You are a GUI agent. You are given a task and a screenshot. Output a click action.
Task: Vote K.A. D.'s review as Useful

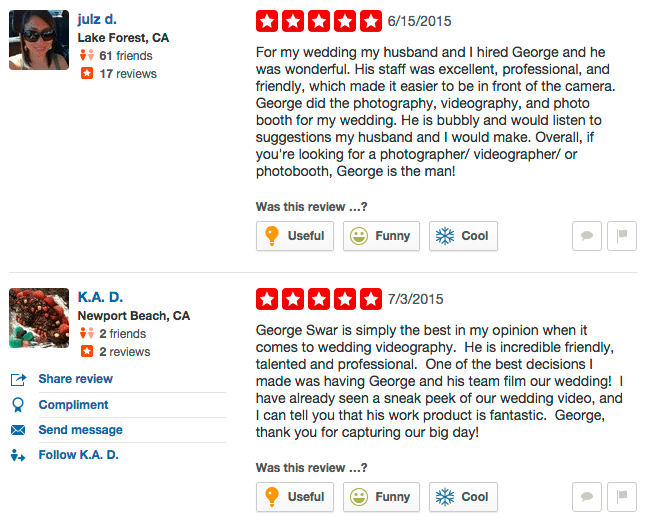(294, 497)
